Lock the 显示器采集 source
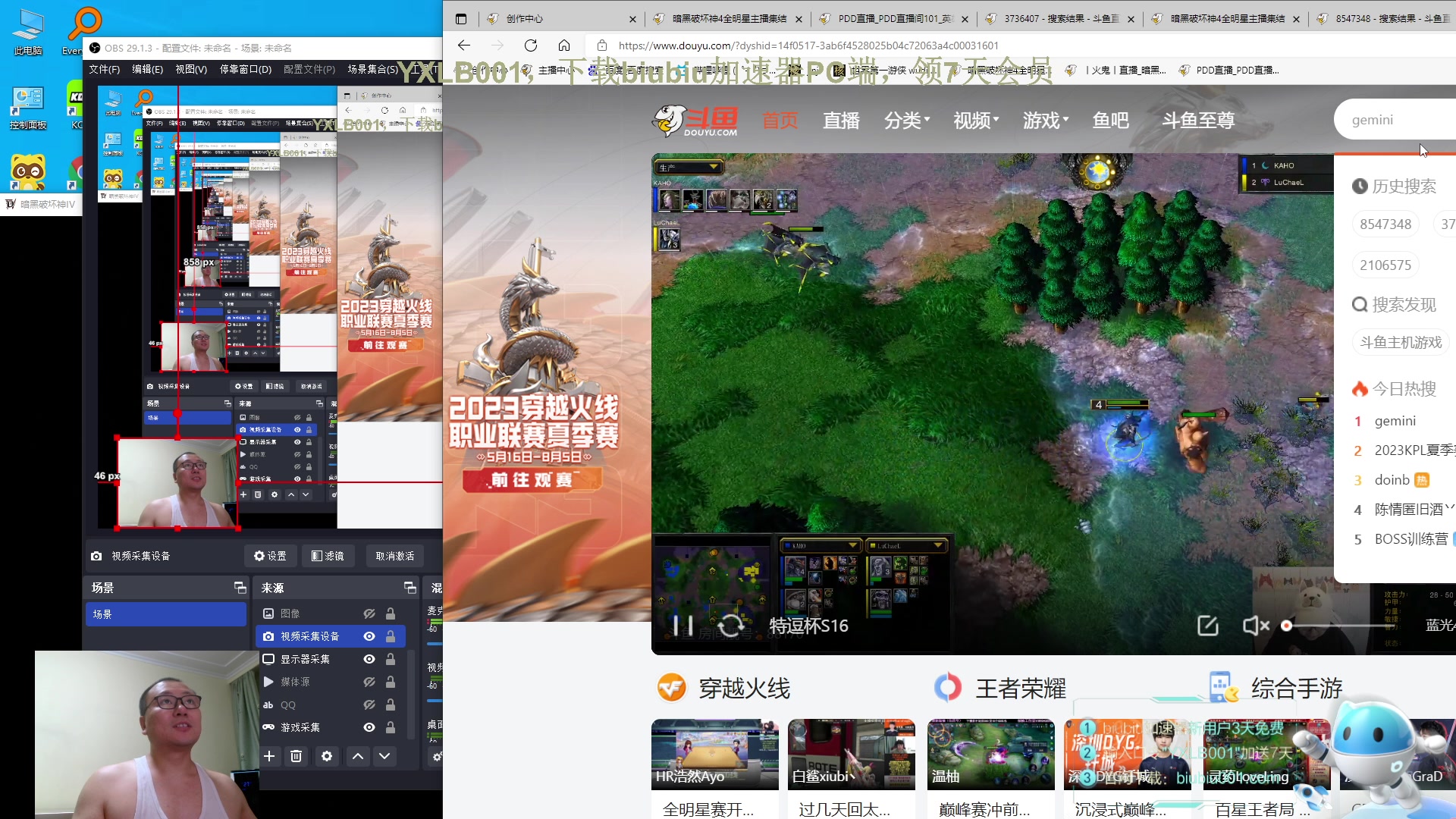1456x819 pixels. (391, 659)
